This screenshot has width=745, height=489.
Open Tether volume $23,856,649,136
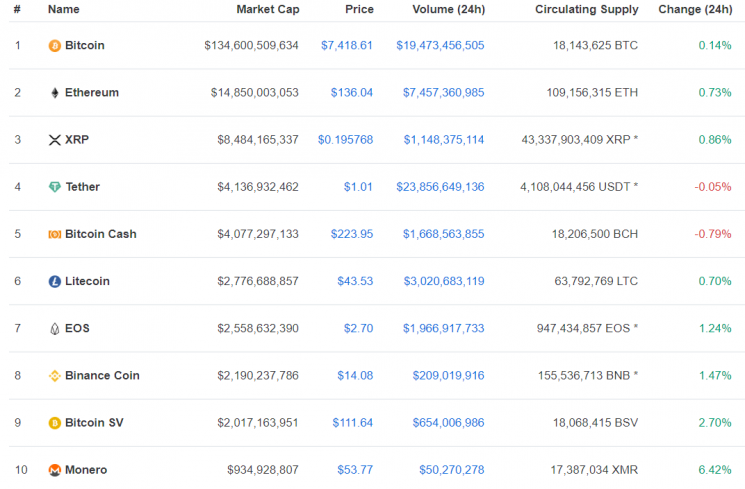click(x=440, y=187)
